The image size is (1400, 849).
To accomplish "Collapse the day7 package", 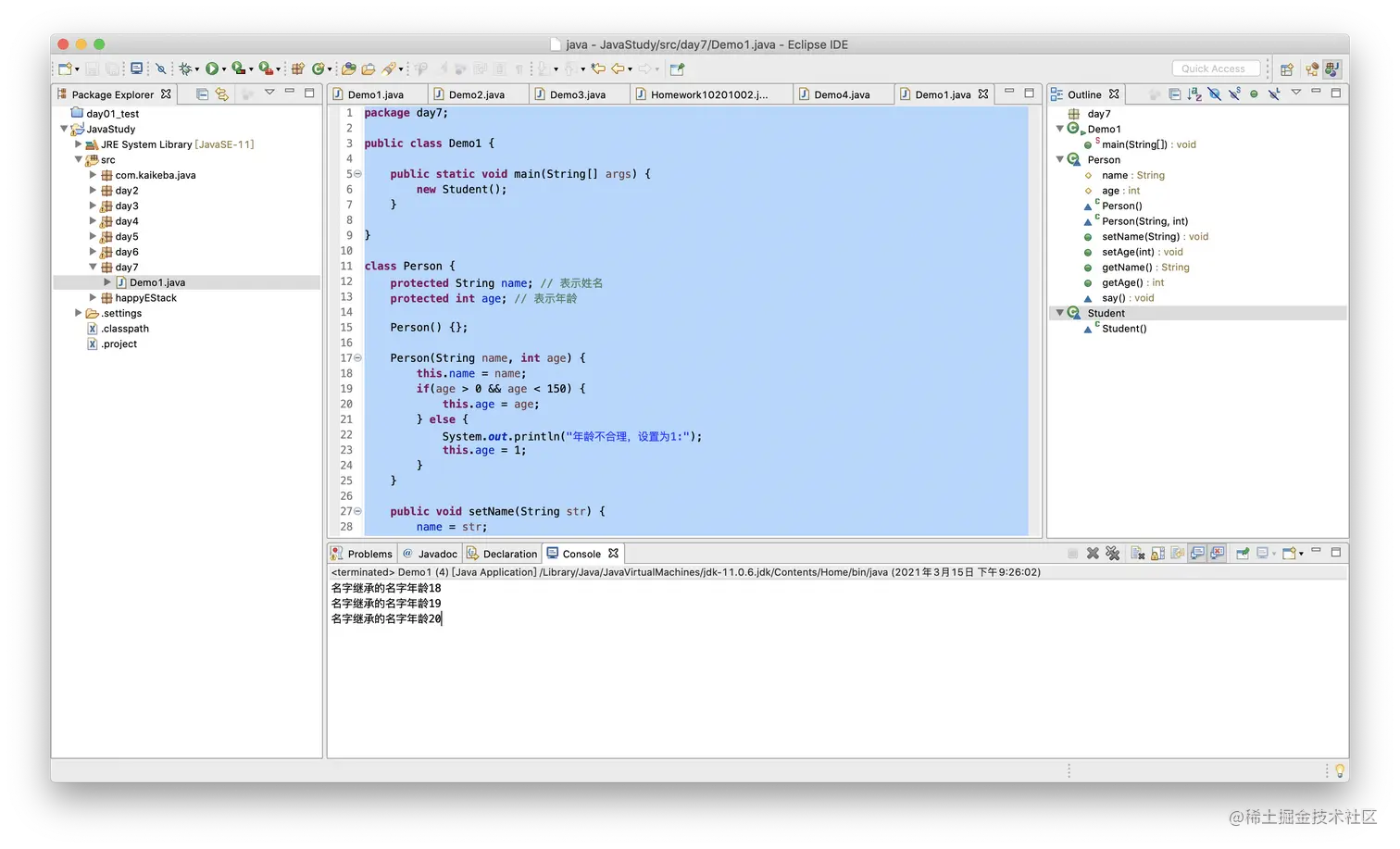I will click(93, 267).
